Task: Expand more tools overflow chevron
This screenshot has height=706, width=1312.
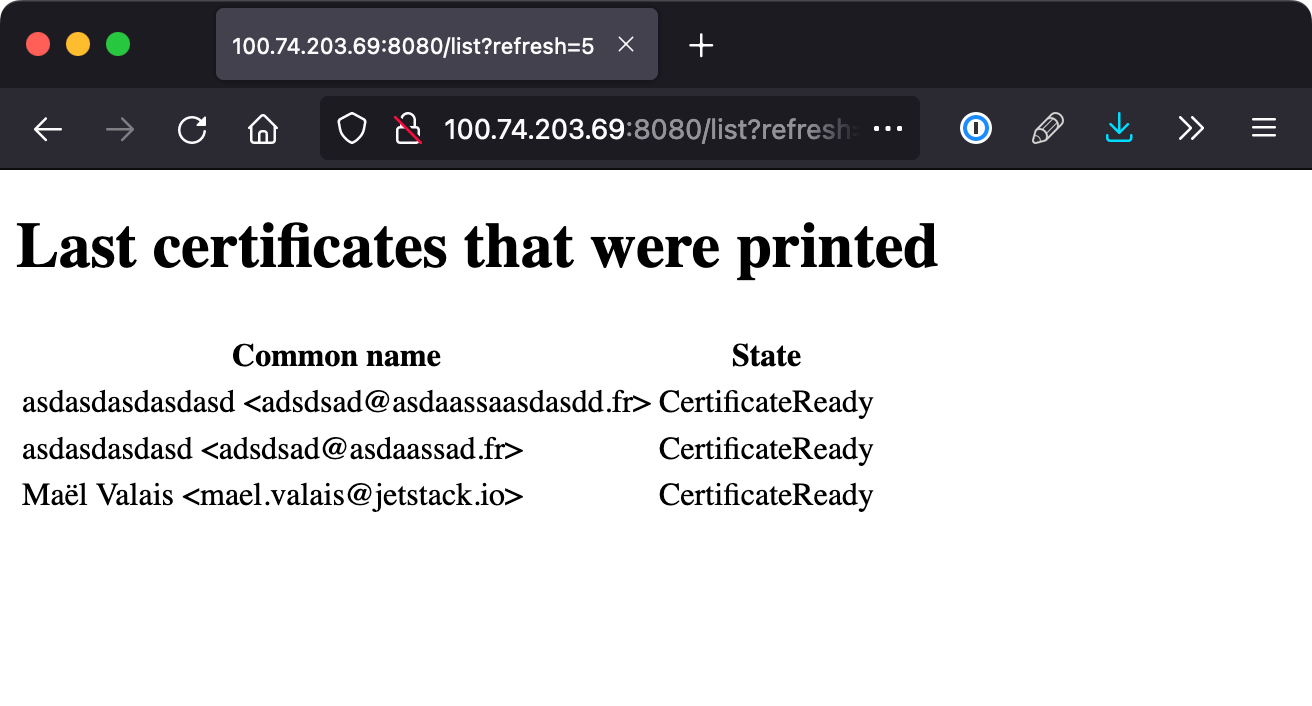Action: 1191,129
